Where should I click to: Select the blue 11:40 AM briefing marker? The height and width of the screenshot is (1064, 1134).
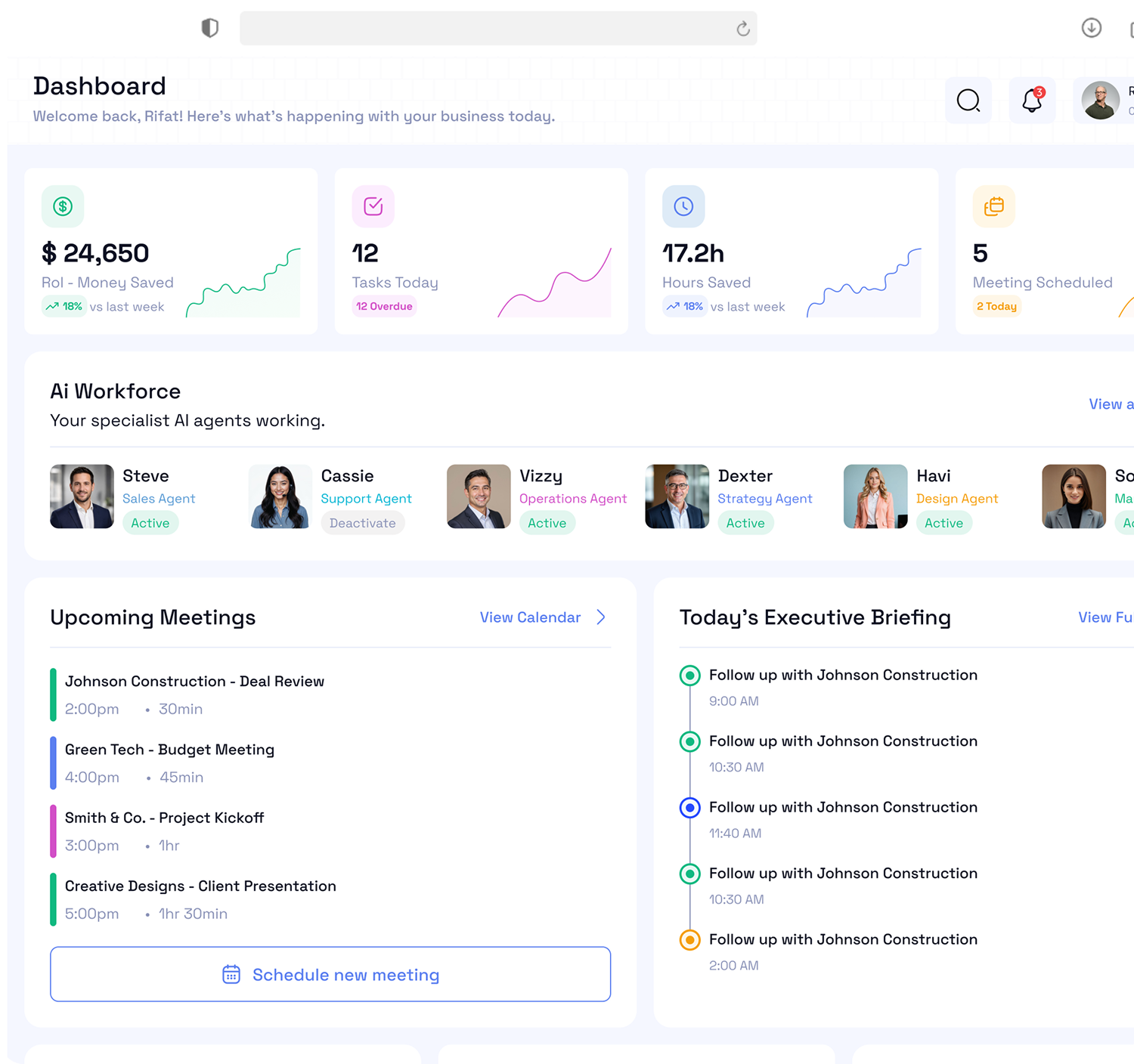(689, 808)
